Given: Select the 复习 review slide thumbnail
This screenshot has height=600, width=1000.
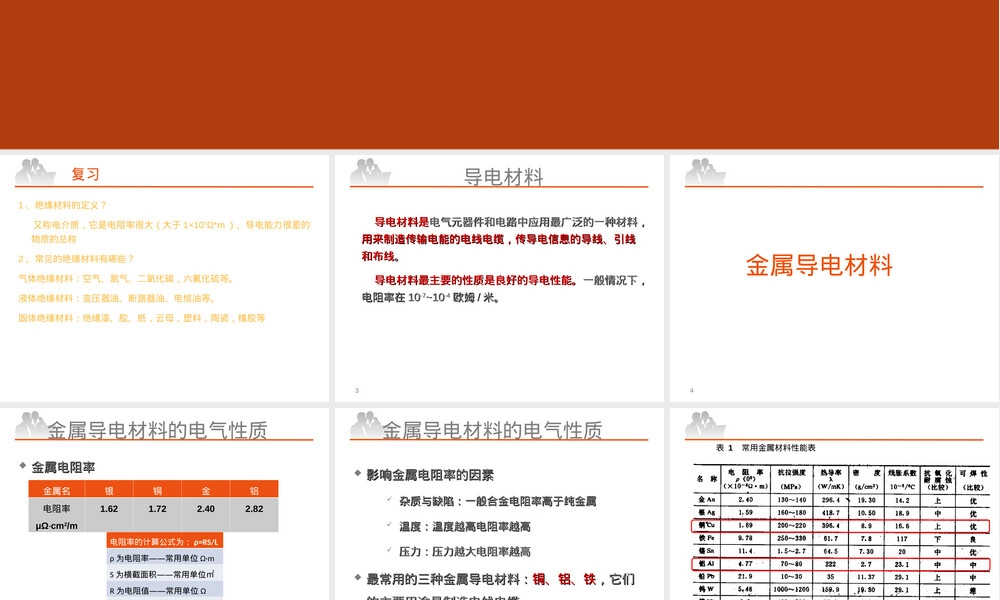Looking at the screenshot, I should 164,278.
